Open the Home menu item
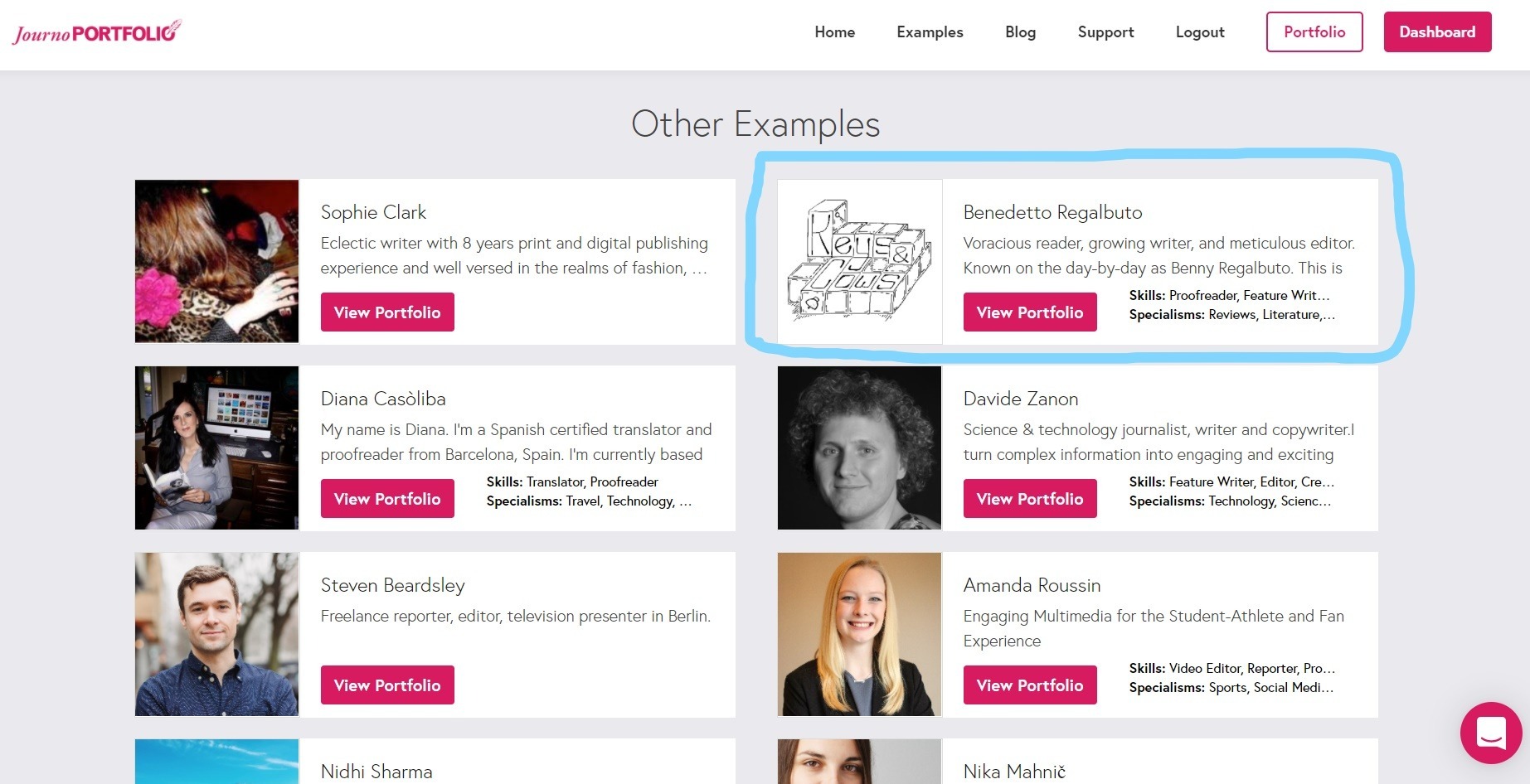This screenshot has width=1530, height=784. click(834, 32)
